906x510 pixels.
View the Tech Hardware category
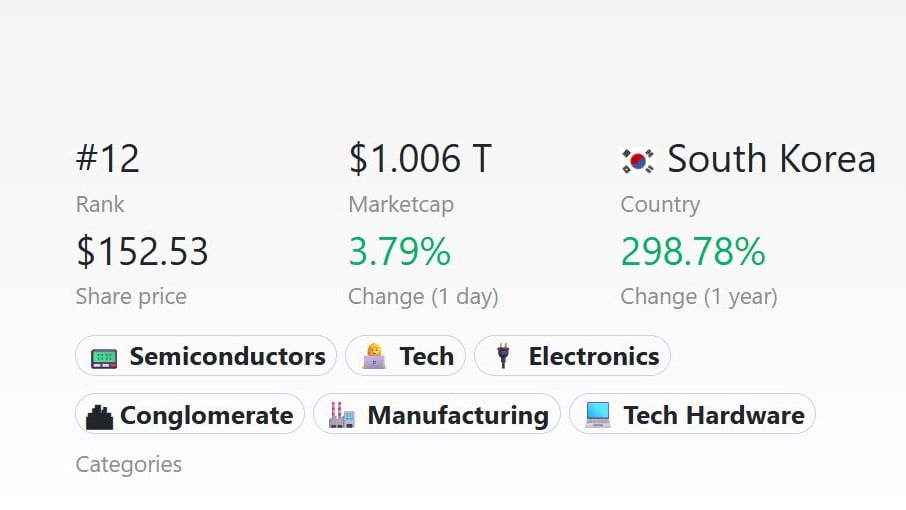(x=713, y=415)
